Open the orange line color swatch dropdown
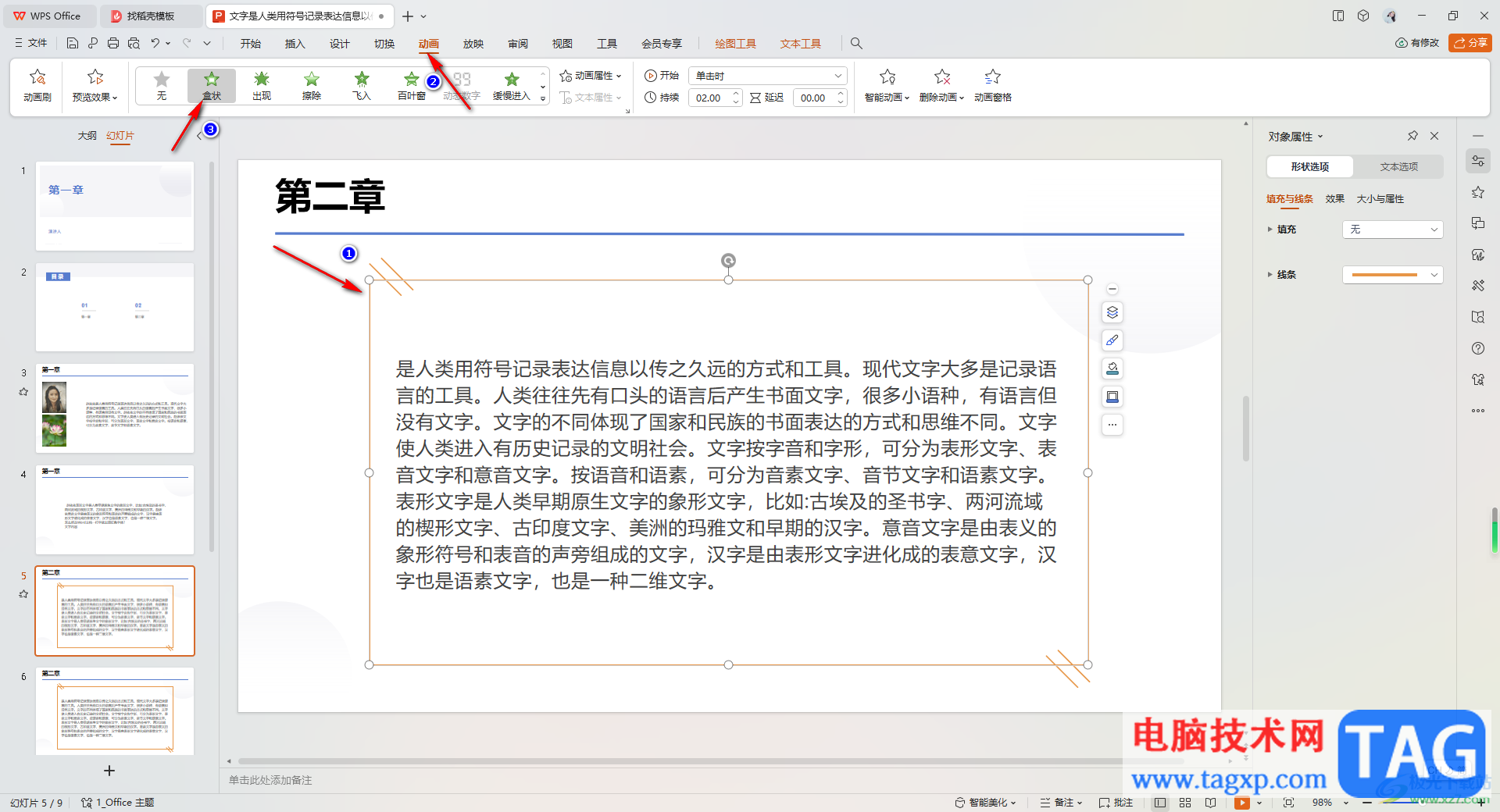 pyautogui.click(x=1392, y=275)
